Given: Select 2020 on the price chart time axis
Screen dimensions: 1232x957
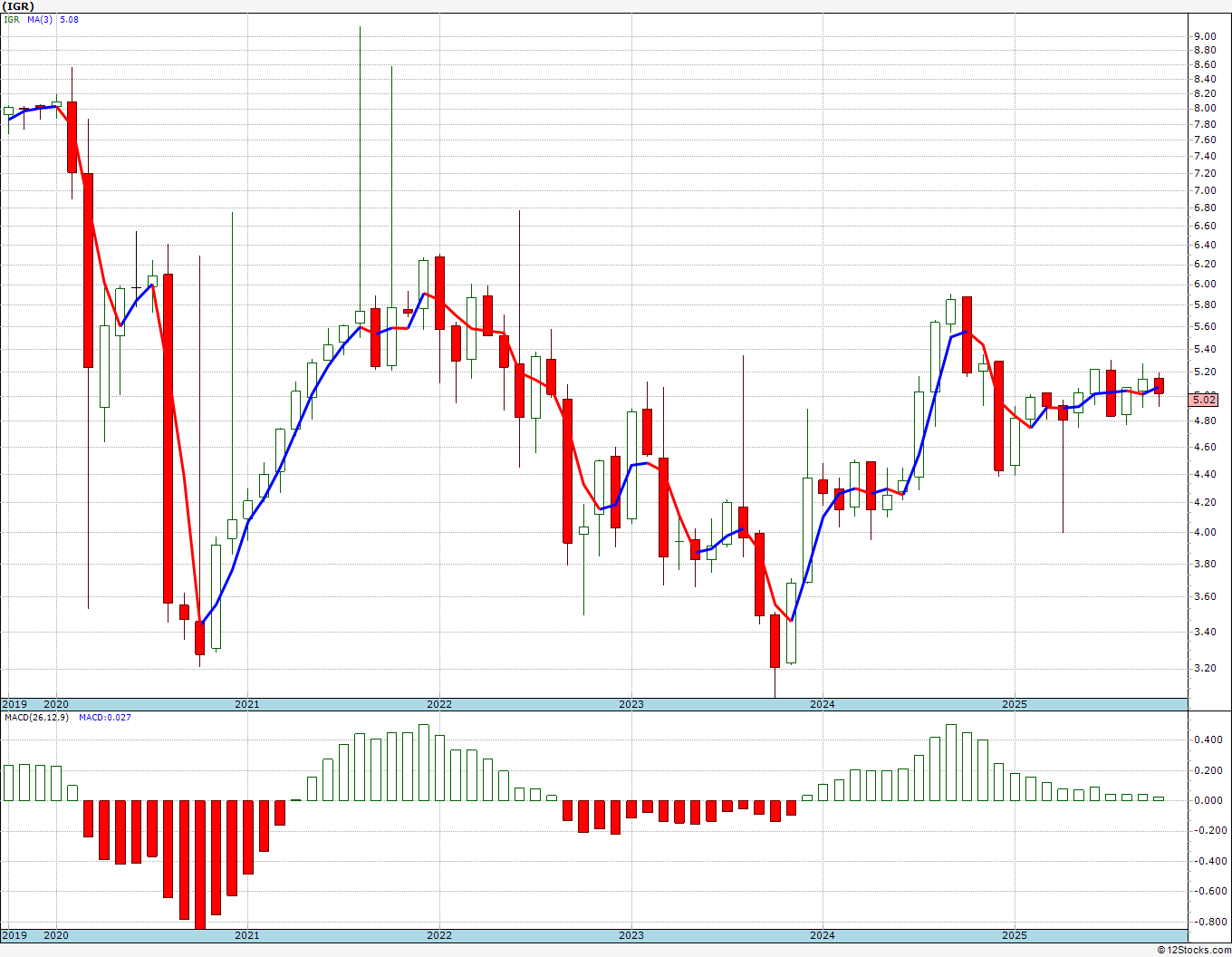Looking at the screenshot, I should click(x=56, y=704).
